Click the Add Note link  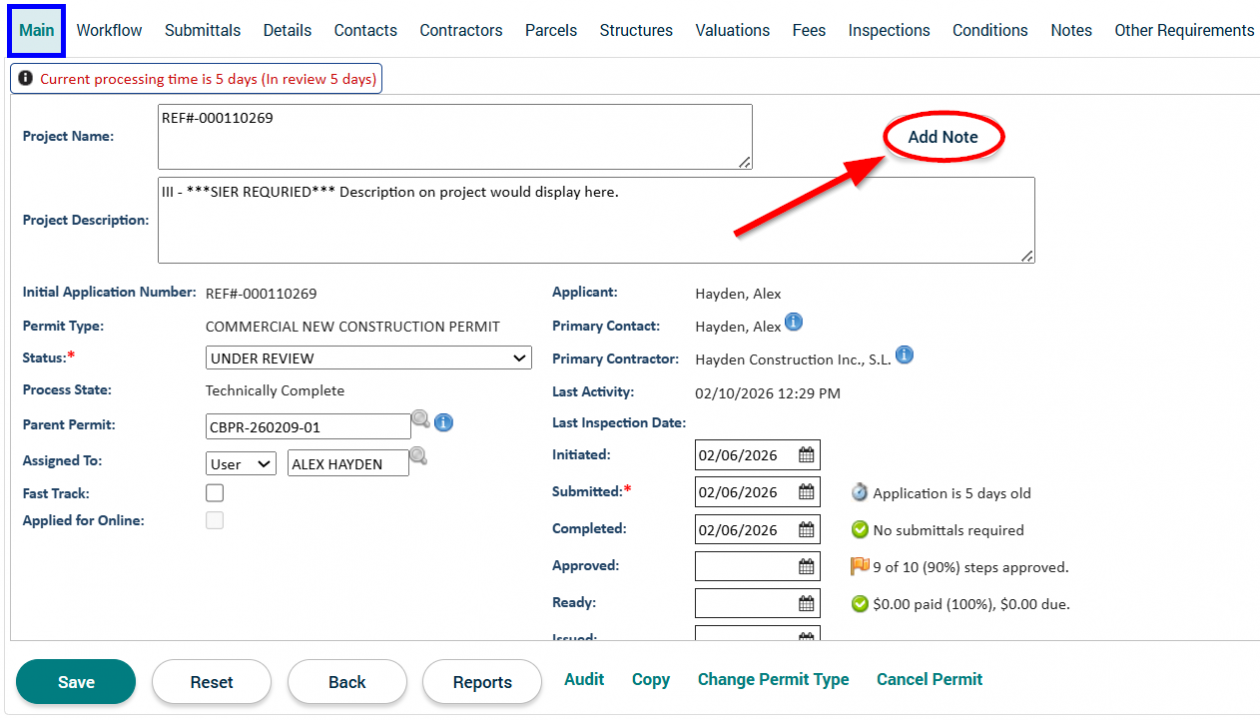(942, 137)
